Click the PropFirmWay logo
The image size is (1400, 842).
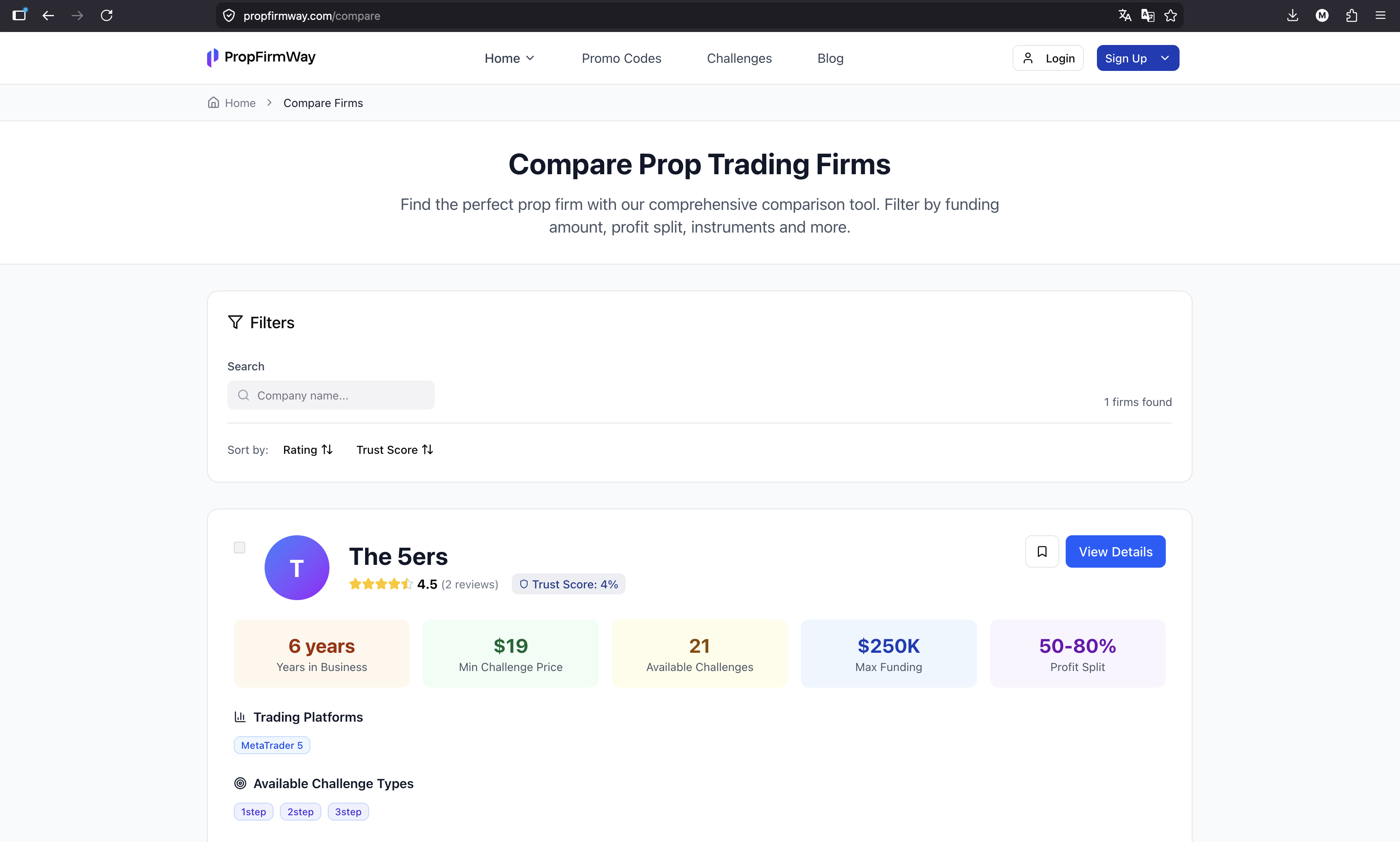pyautogui.click(x=261, y=57)
